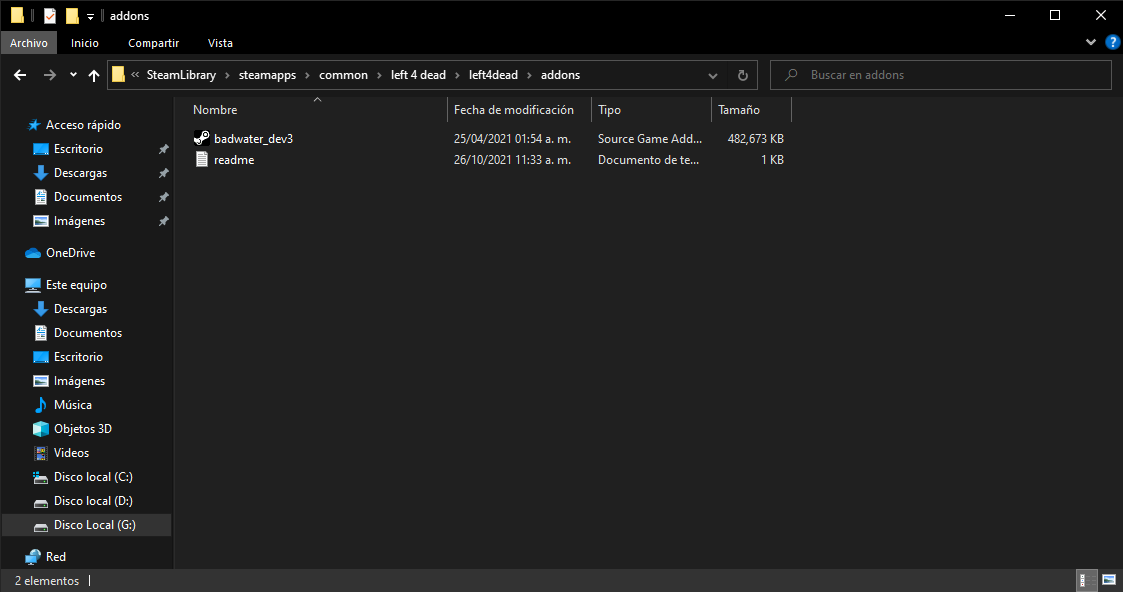Navigate to left4dead breadcrumb segment

pyautogui.click(x=493, y=75)
